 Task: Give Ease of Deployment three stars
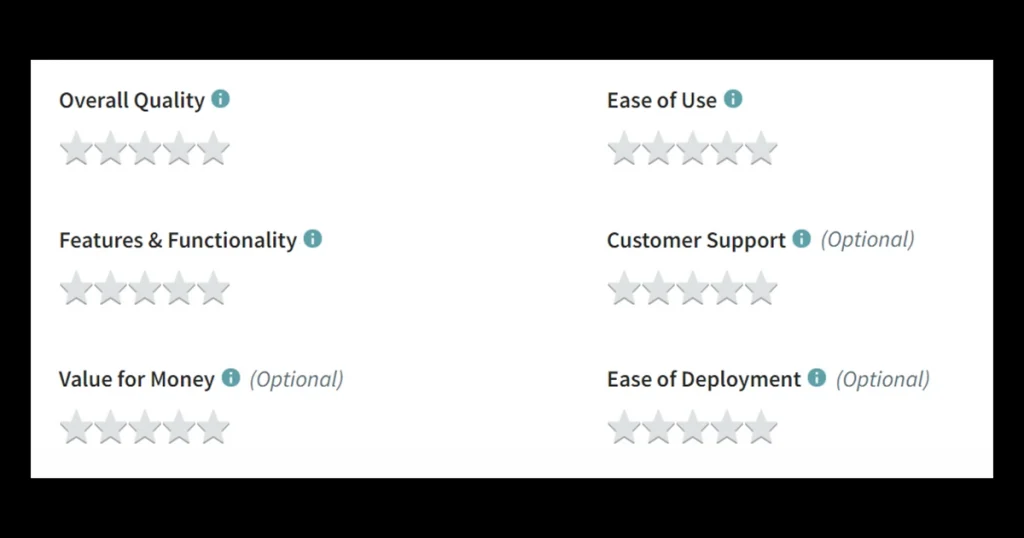click(693, 427)
